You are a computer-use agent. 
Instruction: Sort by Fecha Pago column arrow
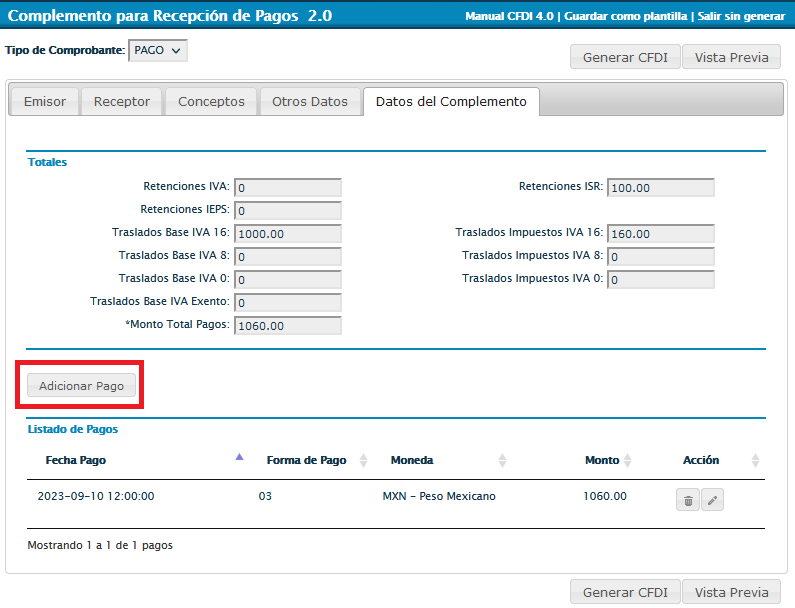pos(239,457)
